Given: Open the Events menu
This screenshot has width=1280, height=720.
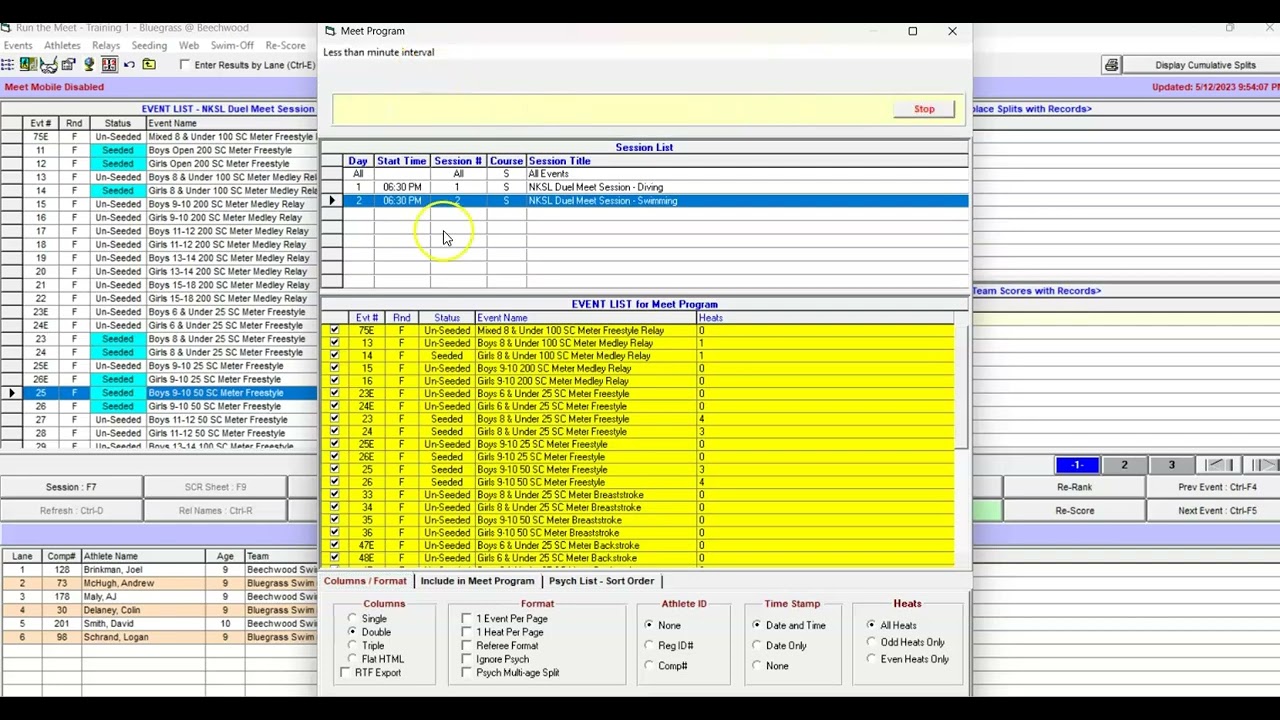Looking at the screenshot, I should coord(18,45).
